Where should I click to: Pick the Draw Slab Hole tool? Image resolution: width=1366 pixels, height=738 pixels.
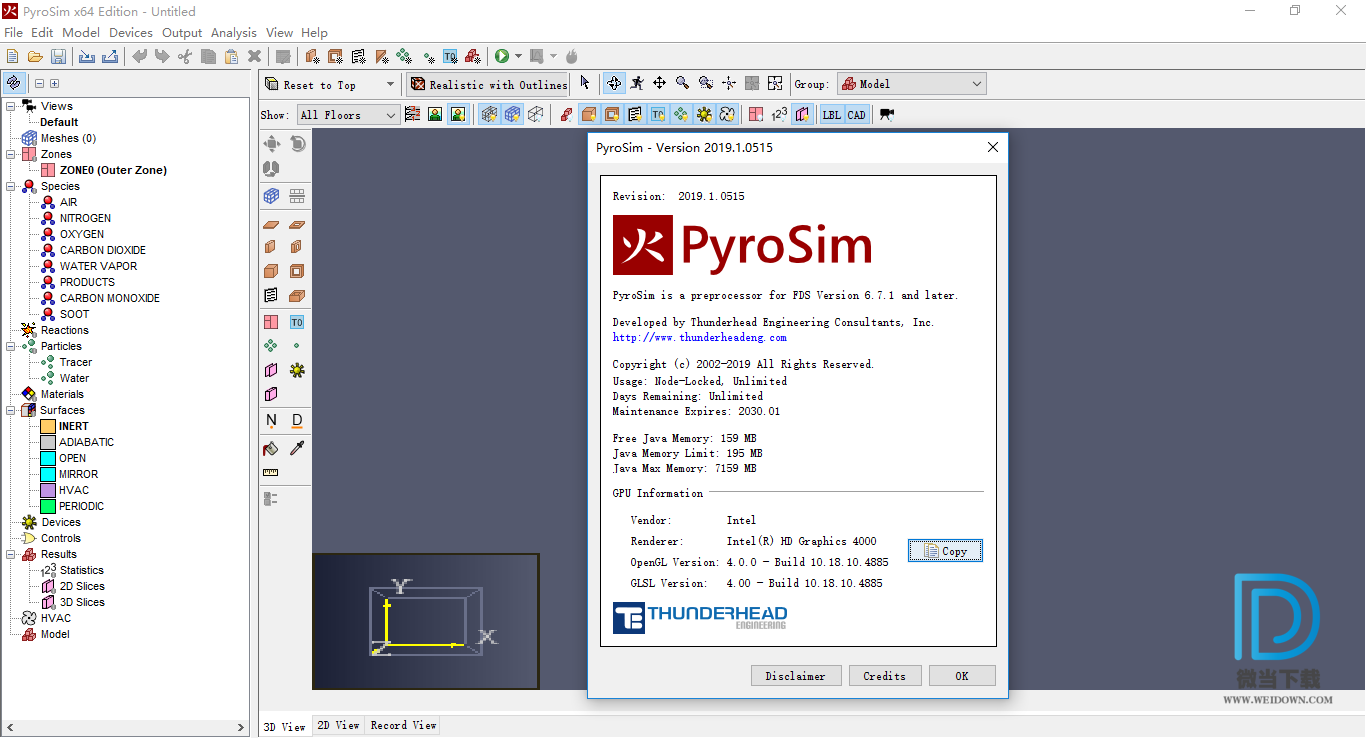pos(297,225)
